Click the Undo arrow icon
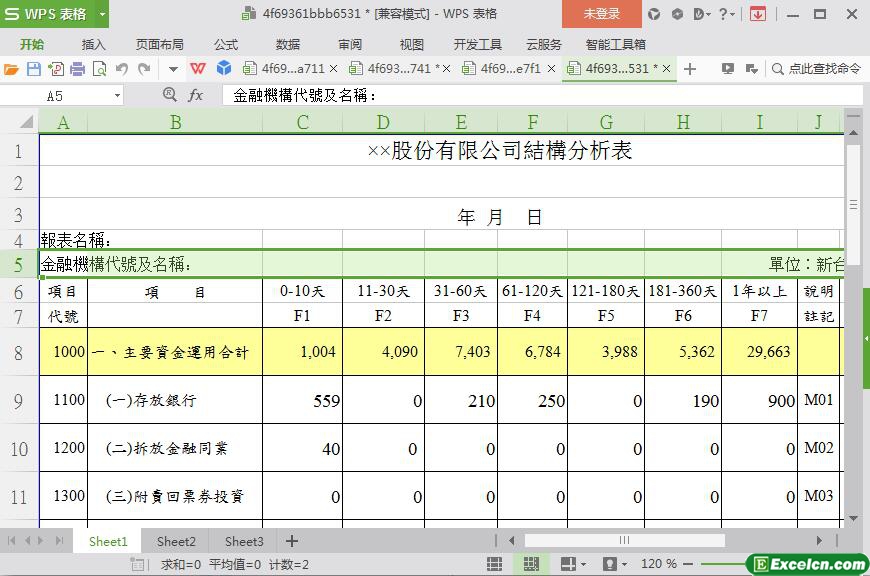Image resolution: width=870 pixels, height=576 pixels. tap(122, 69)
